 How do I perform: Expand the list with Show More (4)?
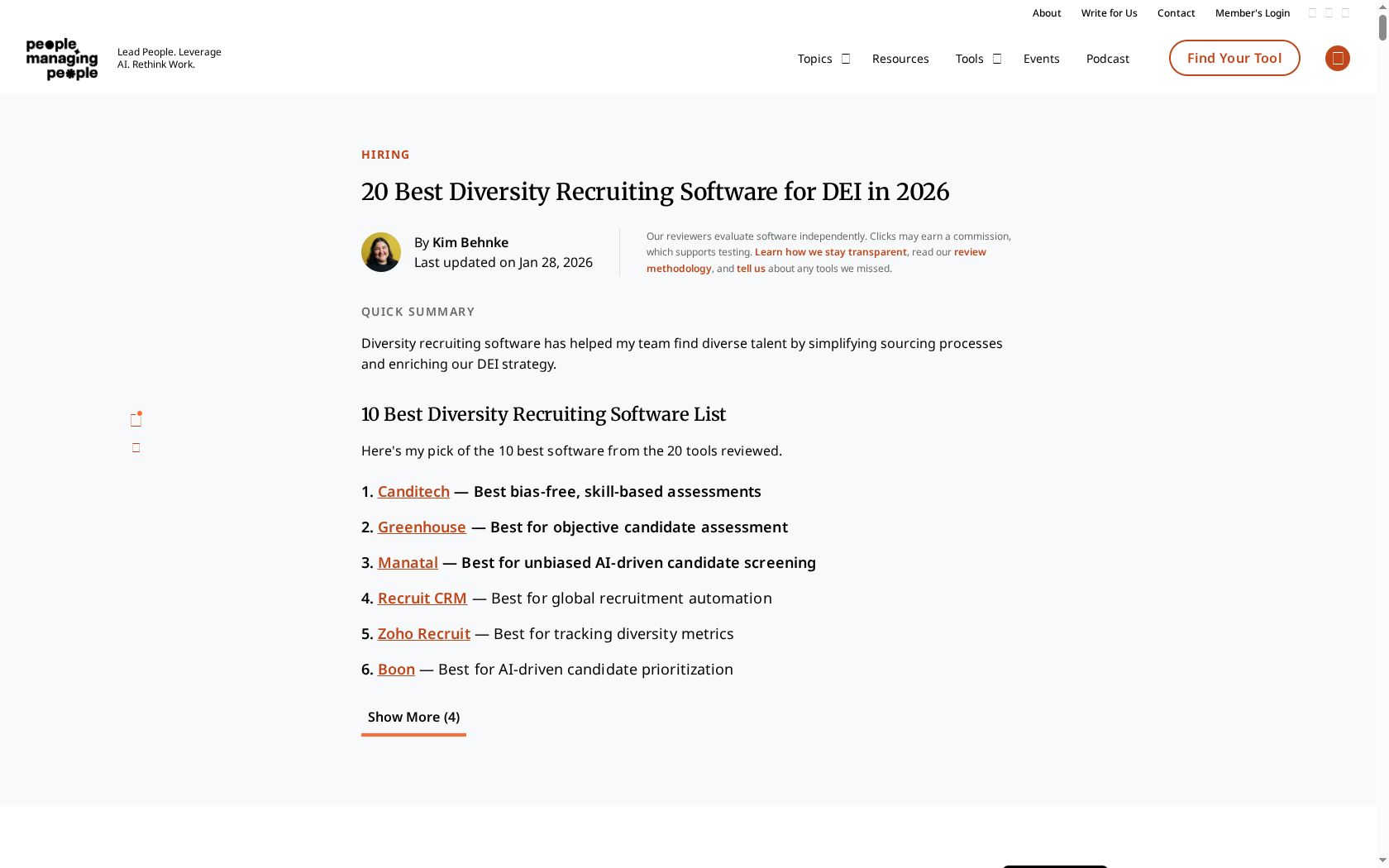pyautogui.click(x=413, y=718)
